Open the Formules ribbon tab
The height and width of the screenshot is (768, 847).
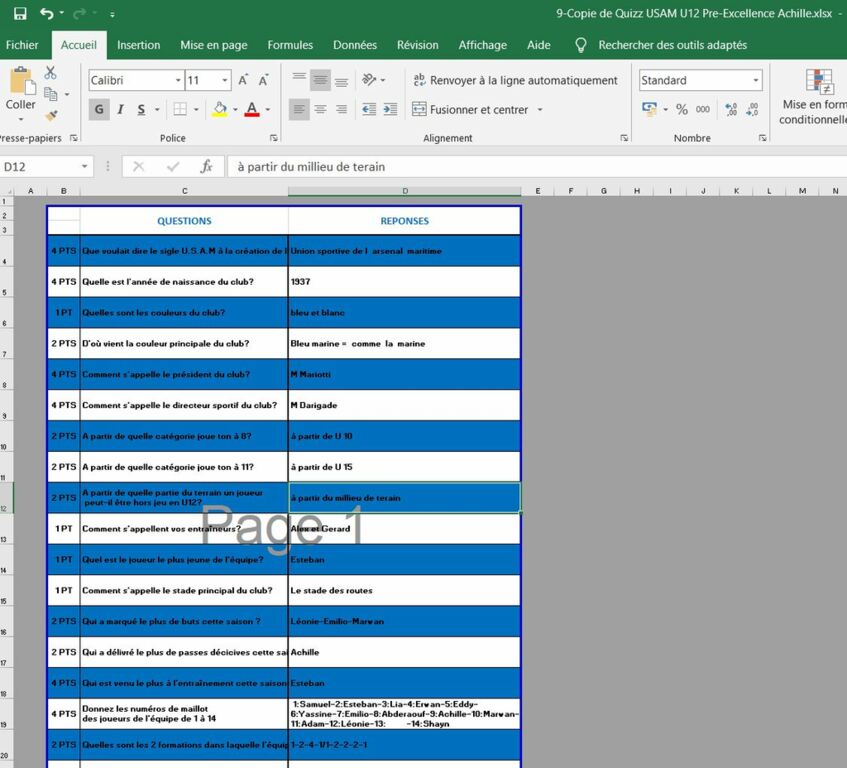click(290, 45)
